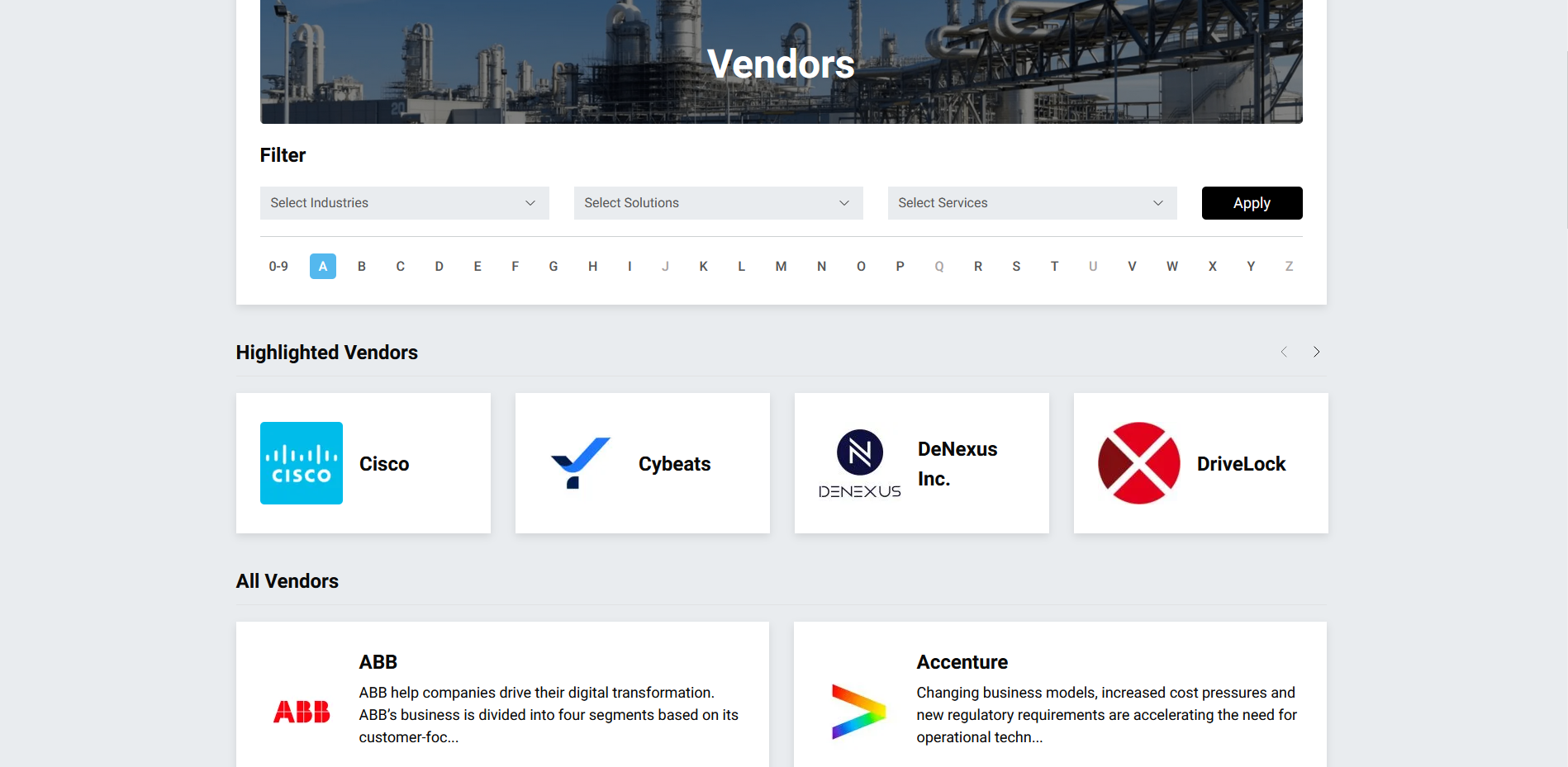Click the Accenture rainbow arrow logo
1568x767 pixels.
[859, 712]
